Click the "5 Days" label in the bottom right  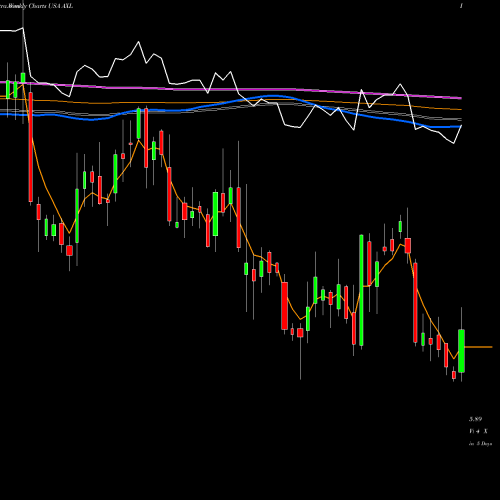pyautogui.click(x=480, y=444)
